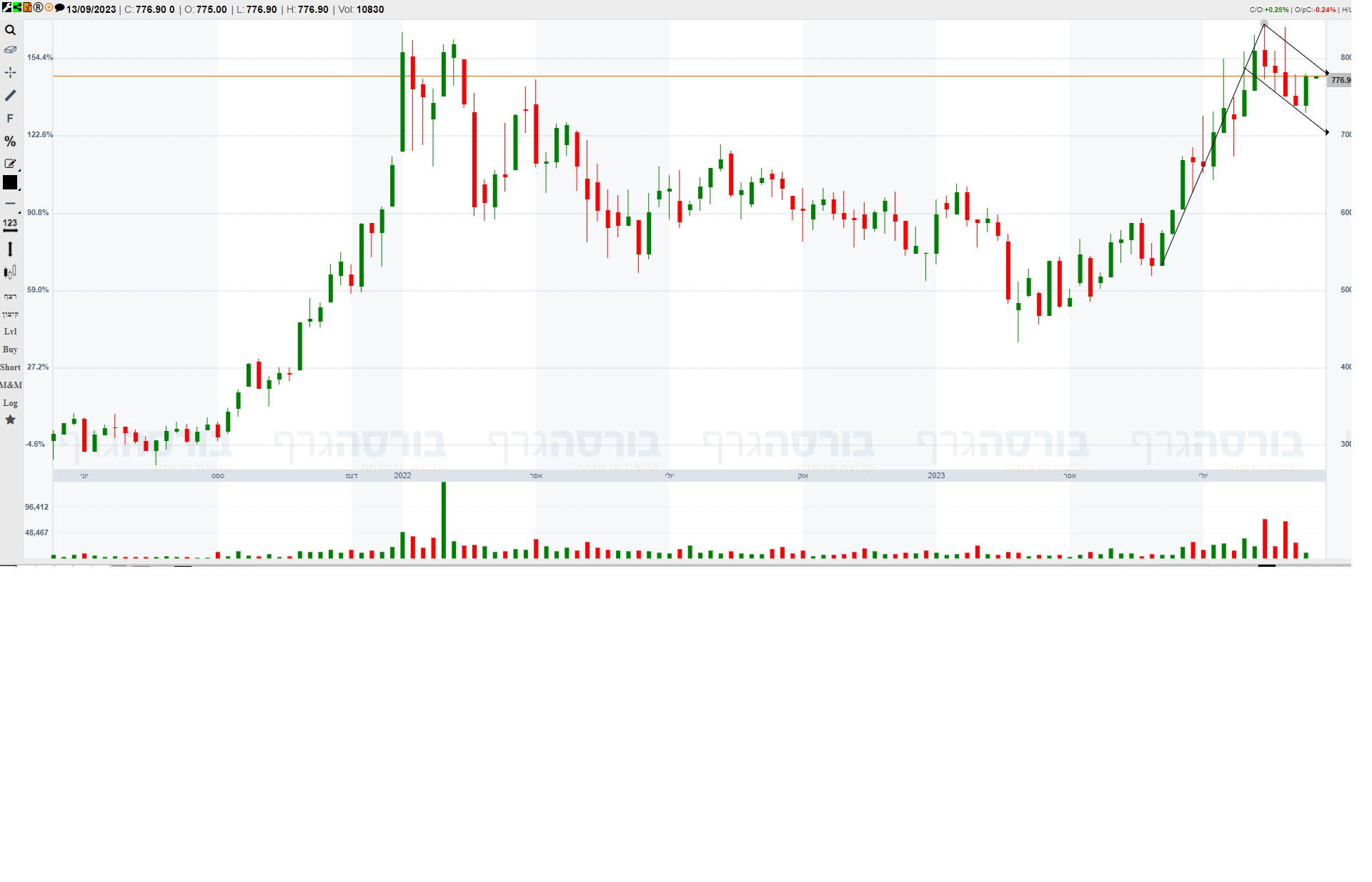Select the trend line drawing tool
Image resolution: width=1372 pixels, height=882 pixels.
click(10, 95)
